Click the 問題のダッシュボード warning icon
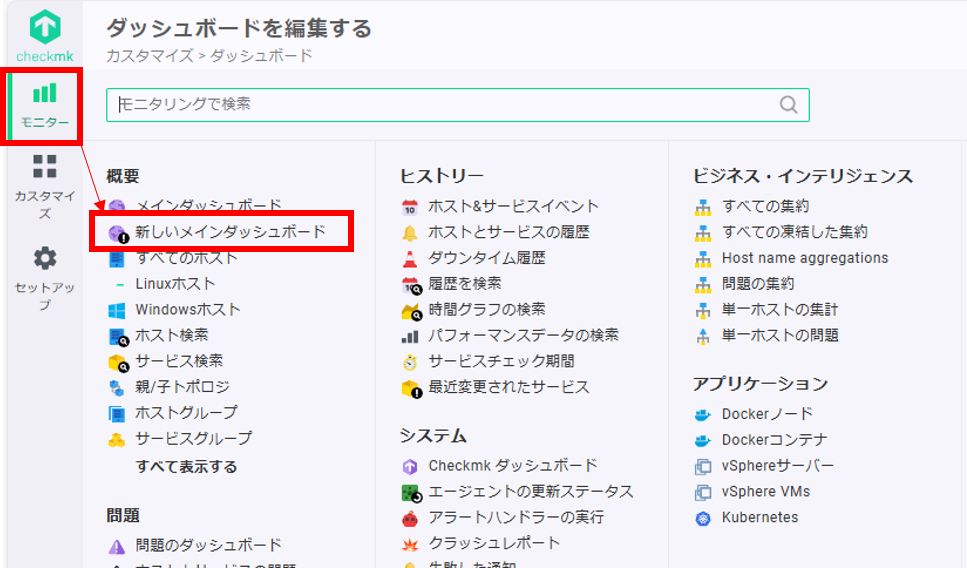The width and height of the screenshot is (967, 568). click(117, 546)
